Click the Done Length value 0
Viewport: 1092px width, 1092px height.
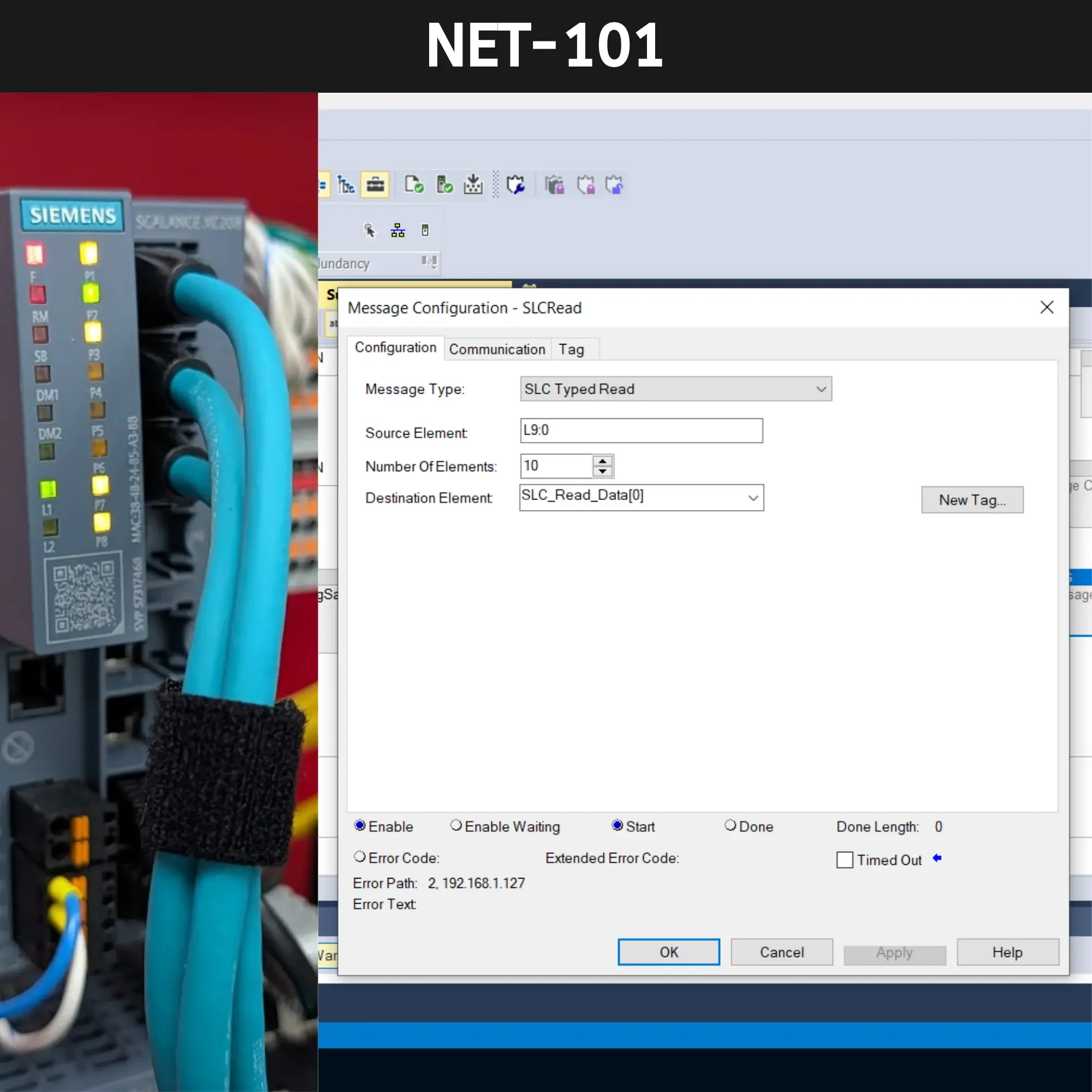tap(938, 827)
